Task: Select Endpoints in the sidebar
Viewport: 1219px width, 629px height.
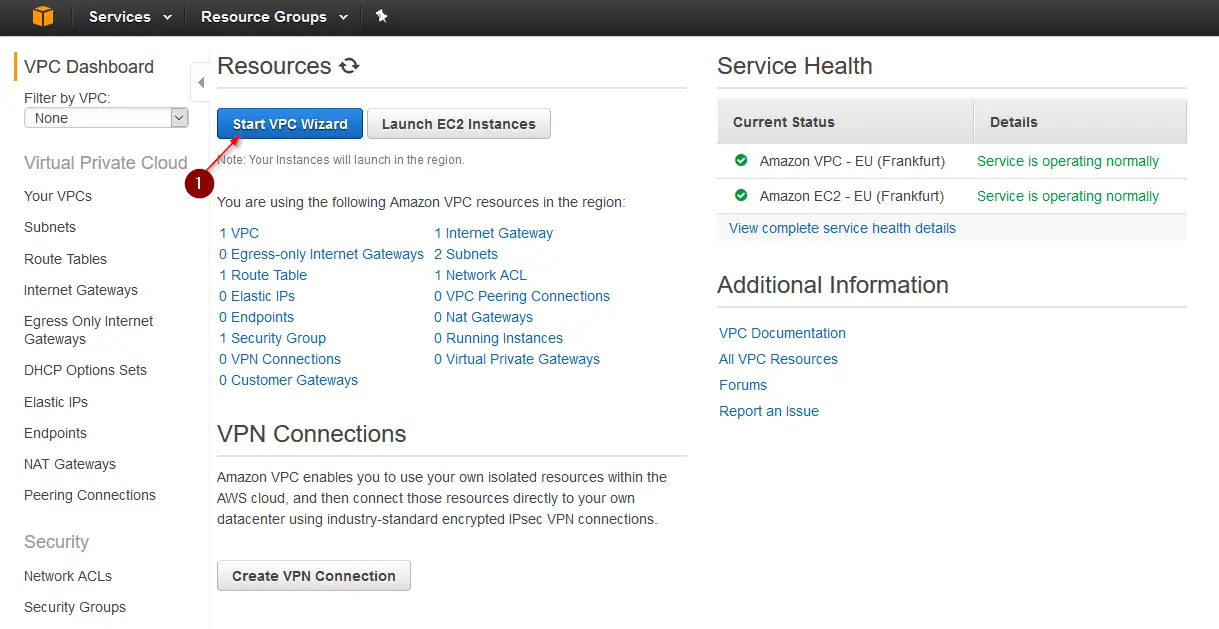Action: 55,433
